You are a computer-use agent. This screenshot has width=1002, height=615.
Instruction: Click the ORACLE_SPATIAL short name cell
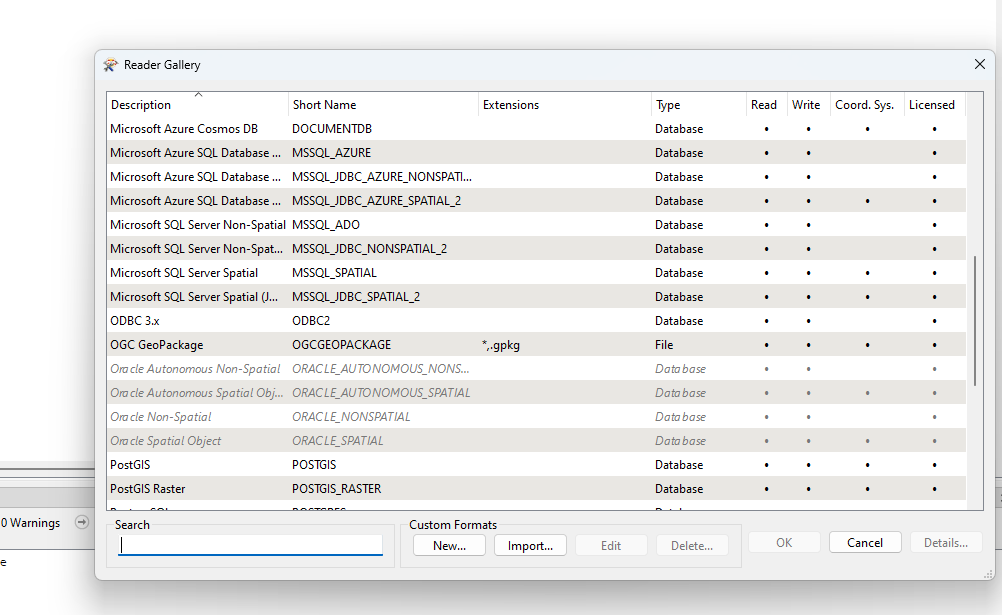(x=337, y=440)
